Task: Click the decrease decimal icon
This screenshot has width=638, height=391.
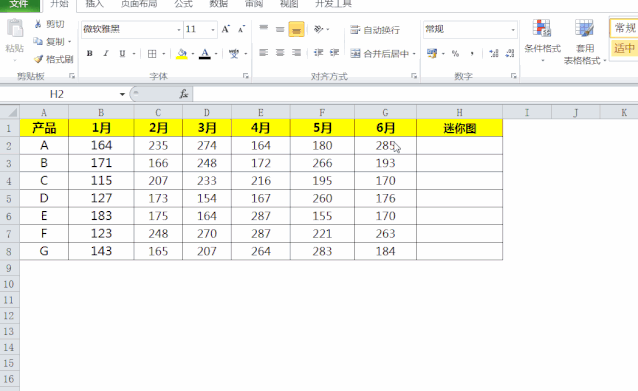Action: click(510, 53)
